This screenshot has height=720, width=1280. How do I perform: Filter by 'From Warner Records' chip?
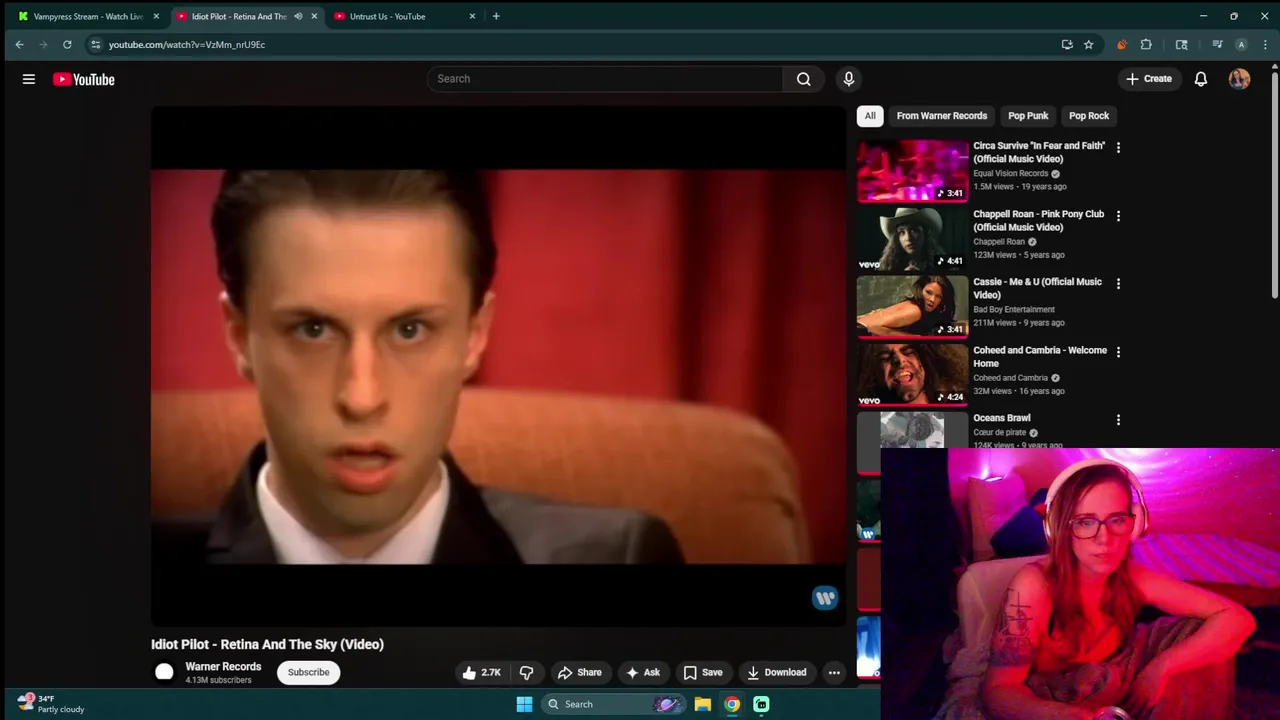pyautogui.click(x=942, y=116)
